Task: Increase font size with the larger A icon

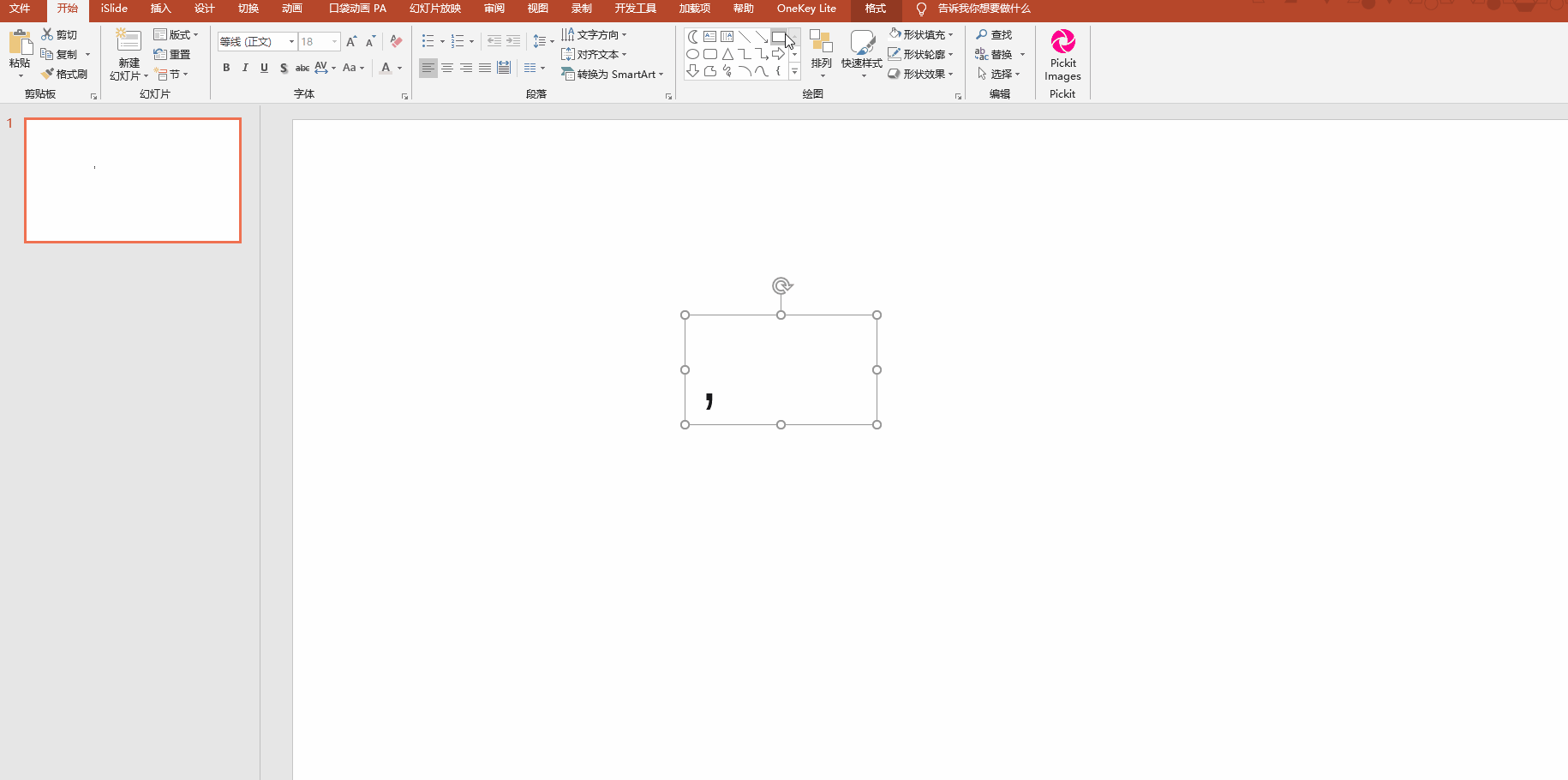Action: 351,41
